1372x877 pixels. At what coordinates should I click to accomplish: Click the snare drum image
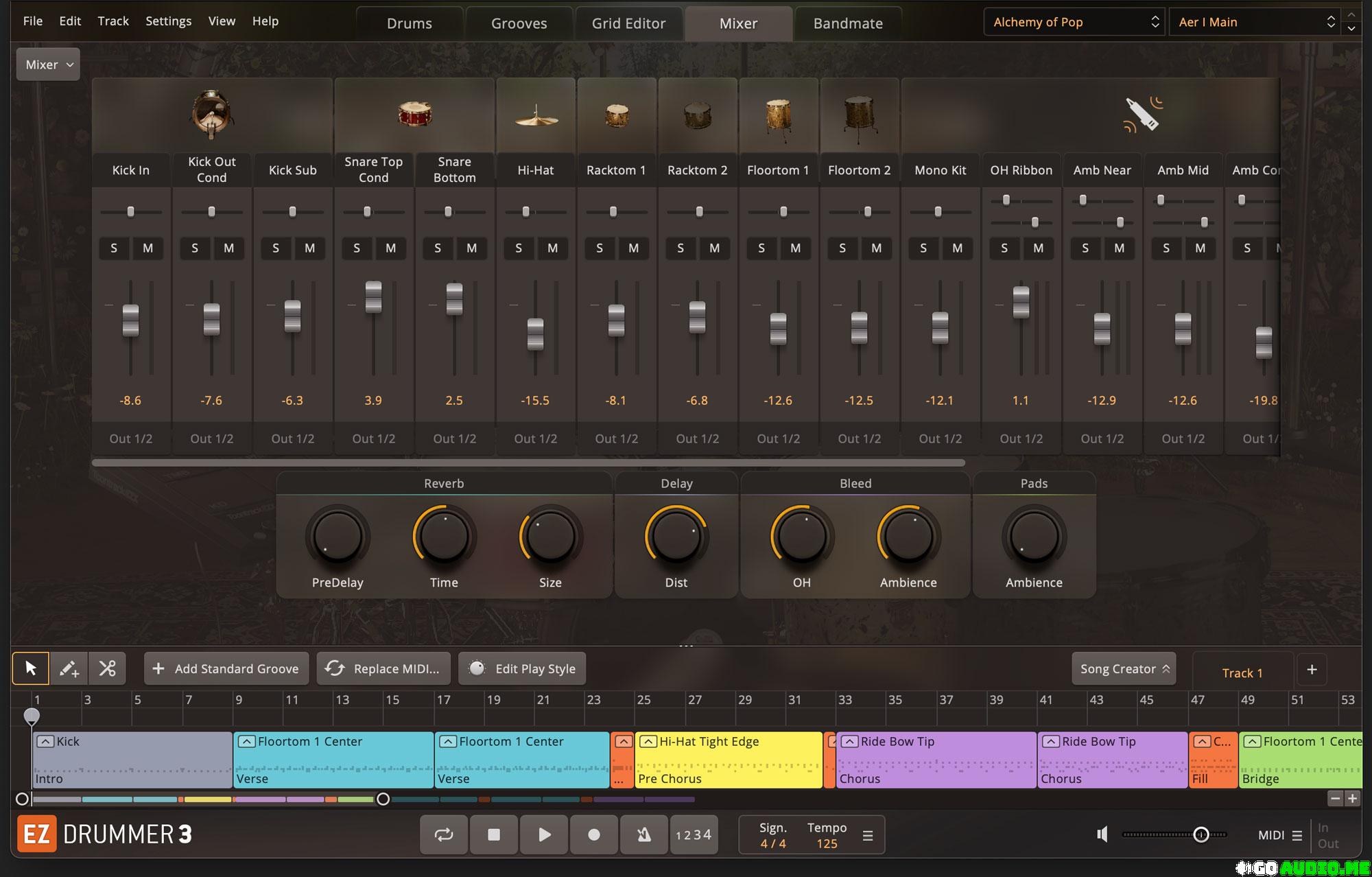pyautogui.click(x=414, y=114)
